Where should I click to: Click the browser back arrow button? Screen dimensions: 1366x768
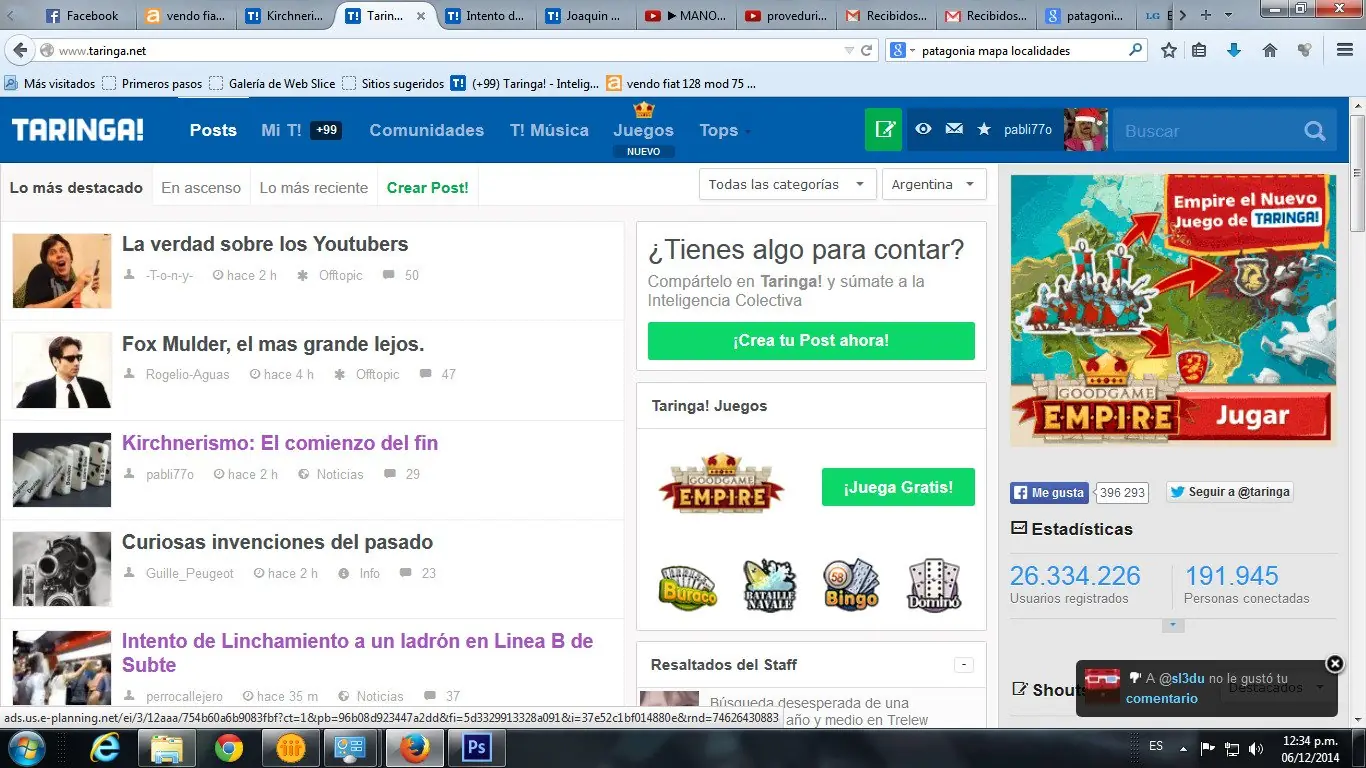(19, 50)
